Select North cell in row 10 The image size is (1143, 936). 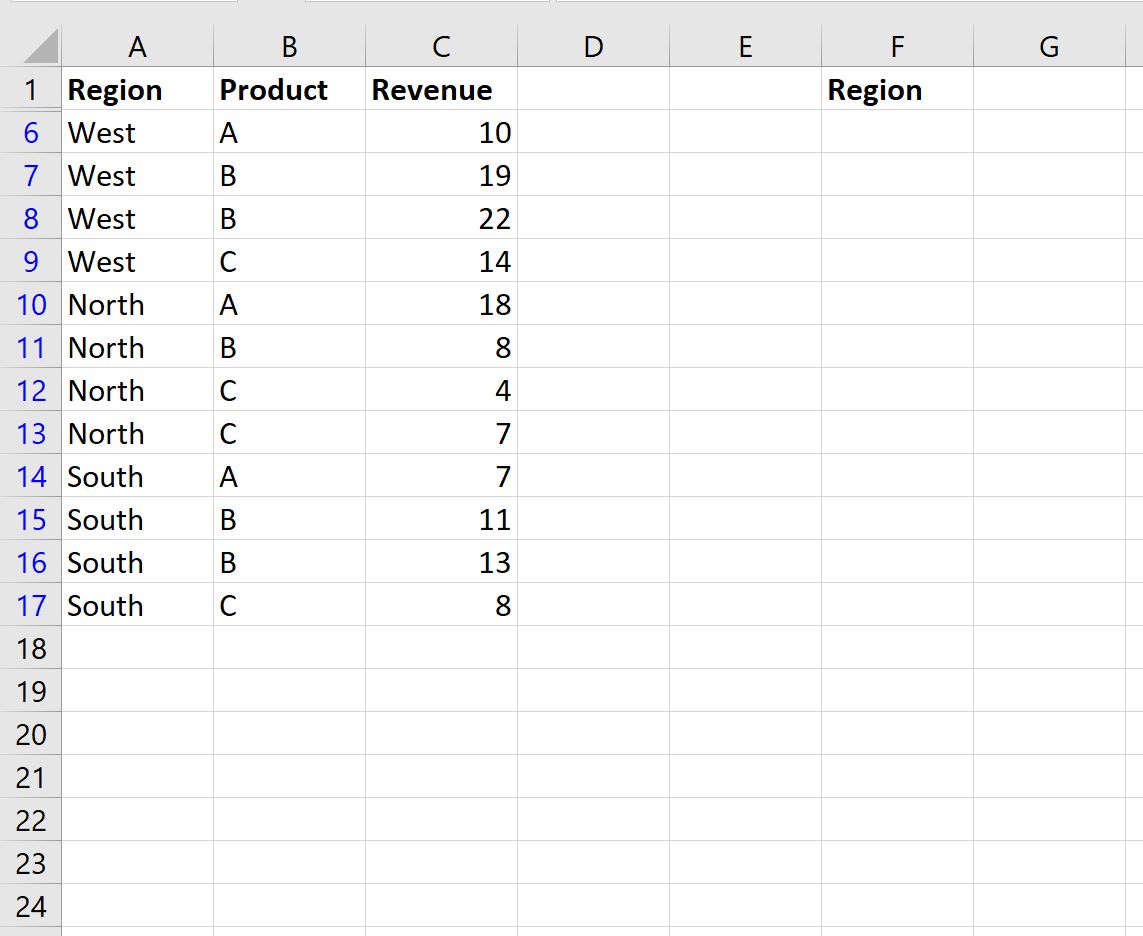[x=137, y=304]
